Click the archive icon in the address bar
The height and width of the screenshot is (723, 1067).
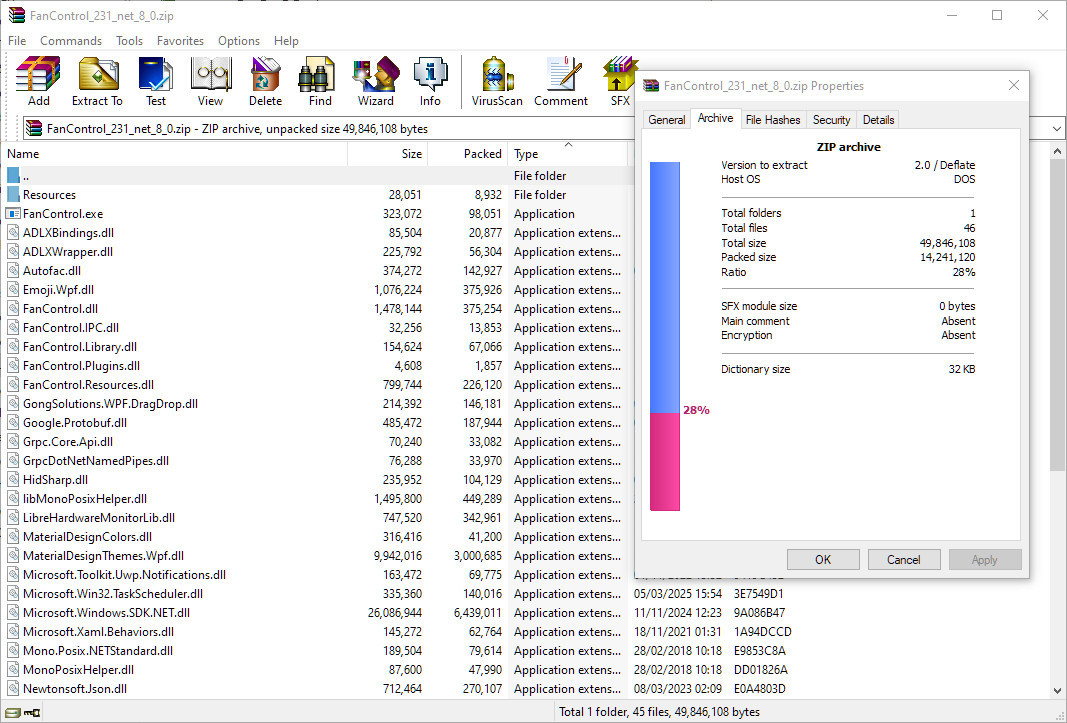coord(33,128)
